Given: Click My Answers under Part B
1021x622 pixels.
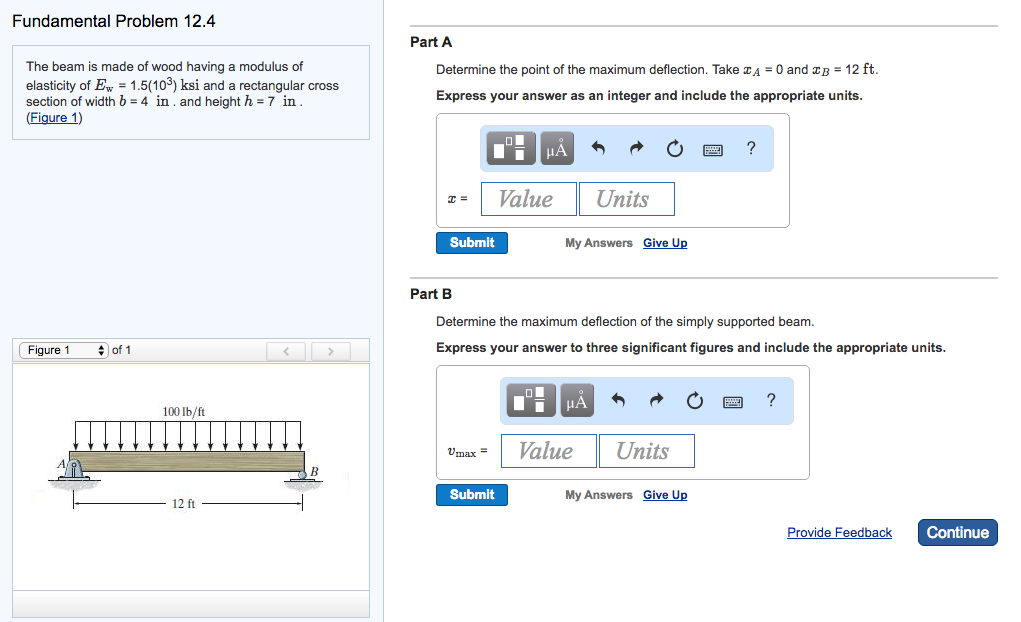Looking at the screenshot, I should coord(598,494).
